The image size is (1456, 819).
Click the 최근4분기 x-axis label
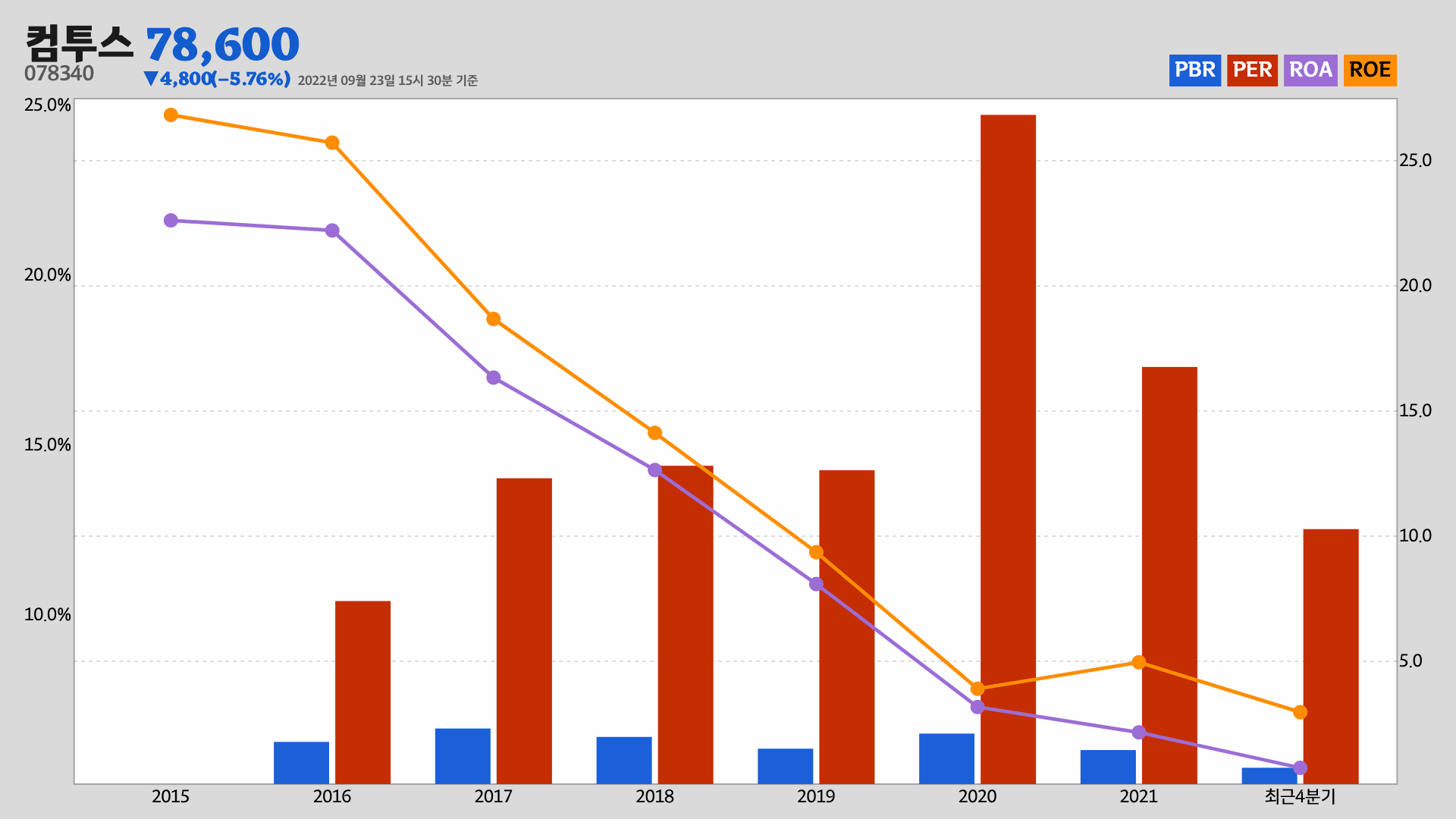point(1300,796)
